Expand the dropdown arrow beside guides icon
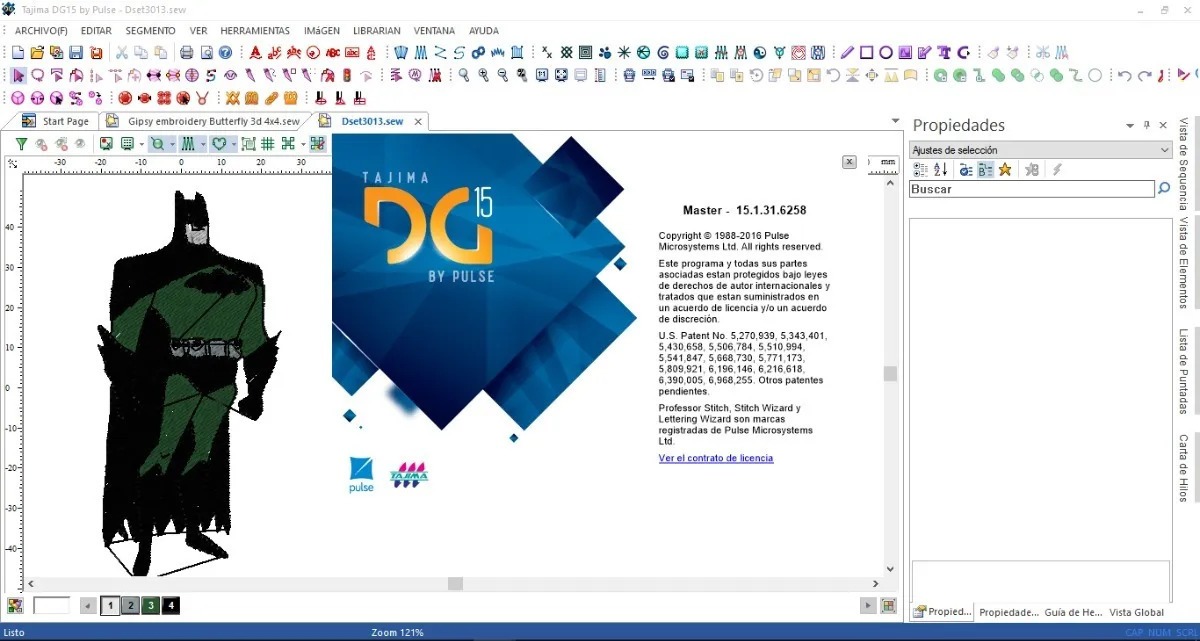This screenshot has height=641, width=1200. [303, 143]
